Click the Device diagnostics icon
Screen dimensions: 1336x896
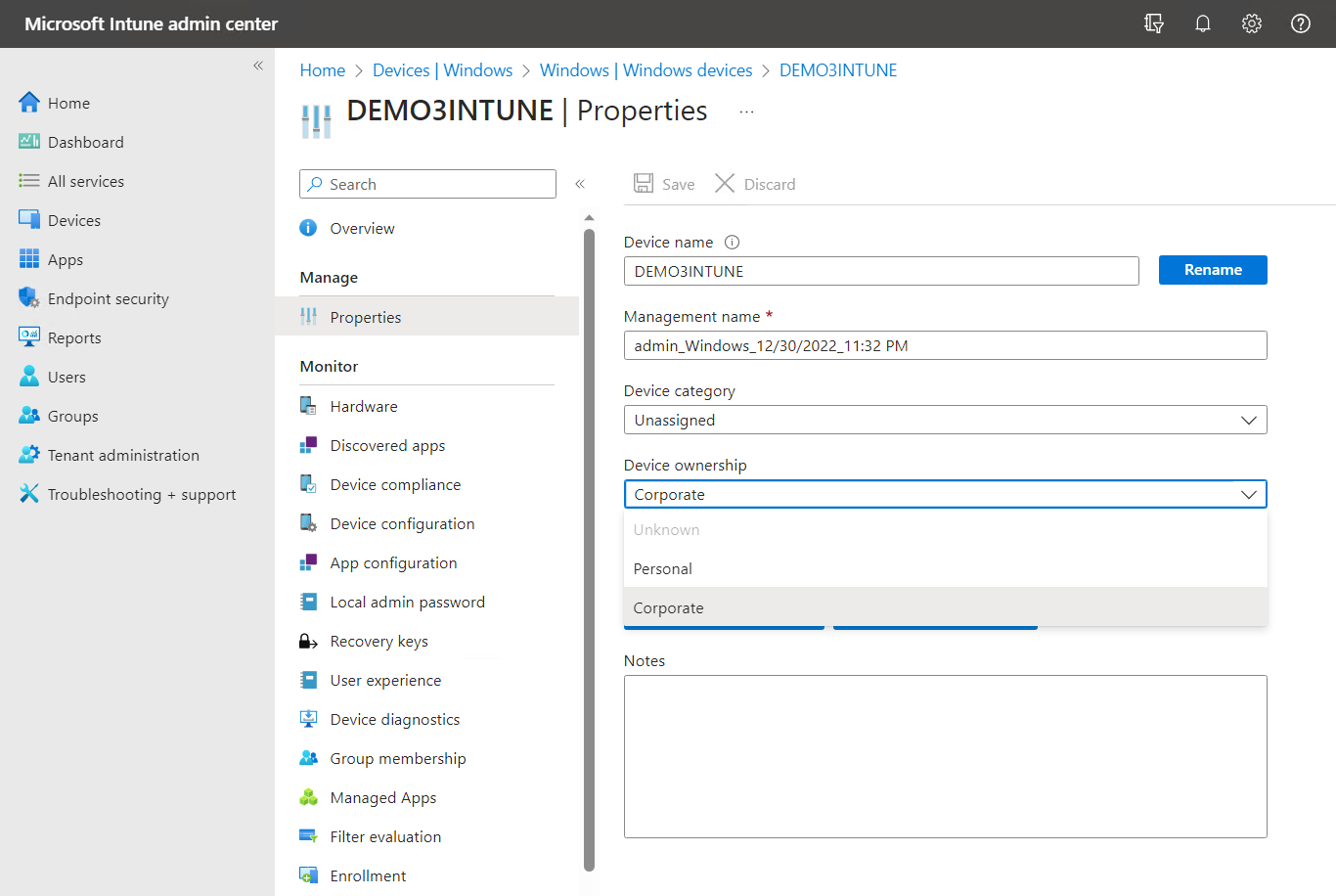point(308,719)
